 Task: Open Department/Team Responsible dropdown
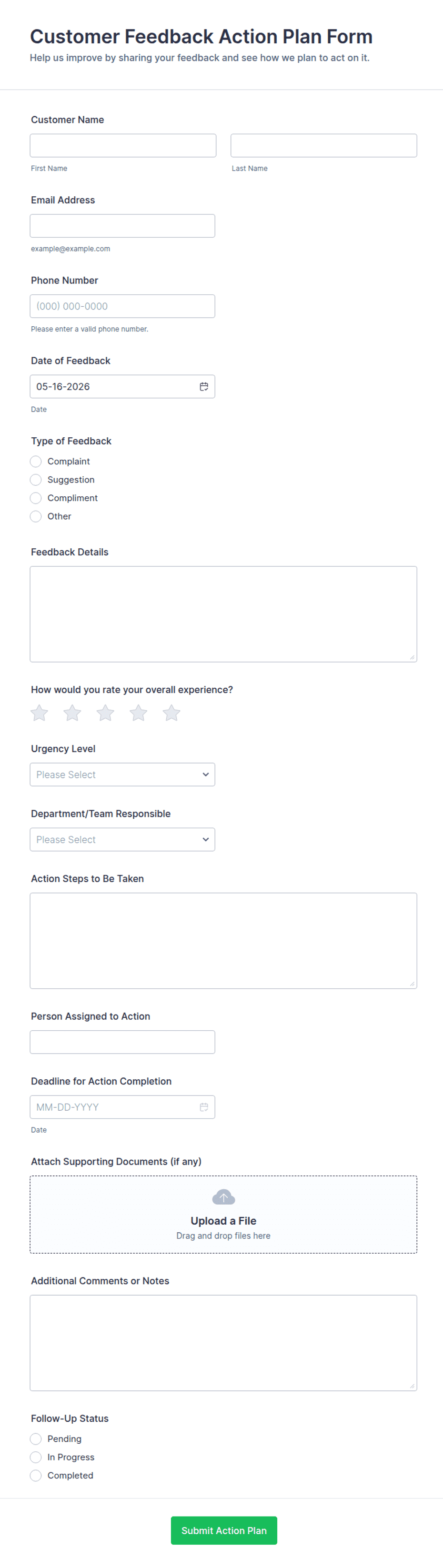[122, 839]
